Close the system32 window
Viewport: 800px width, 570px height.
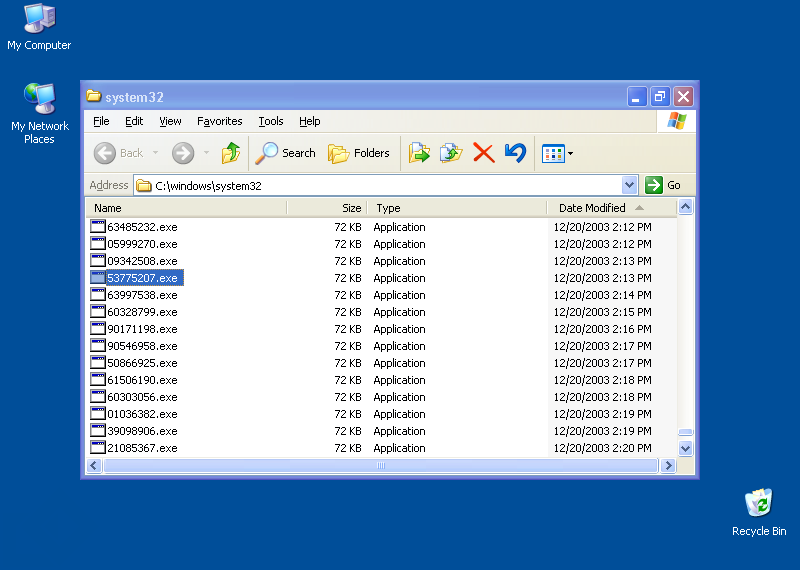(x=683, y=96)
